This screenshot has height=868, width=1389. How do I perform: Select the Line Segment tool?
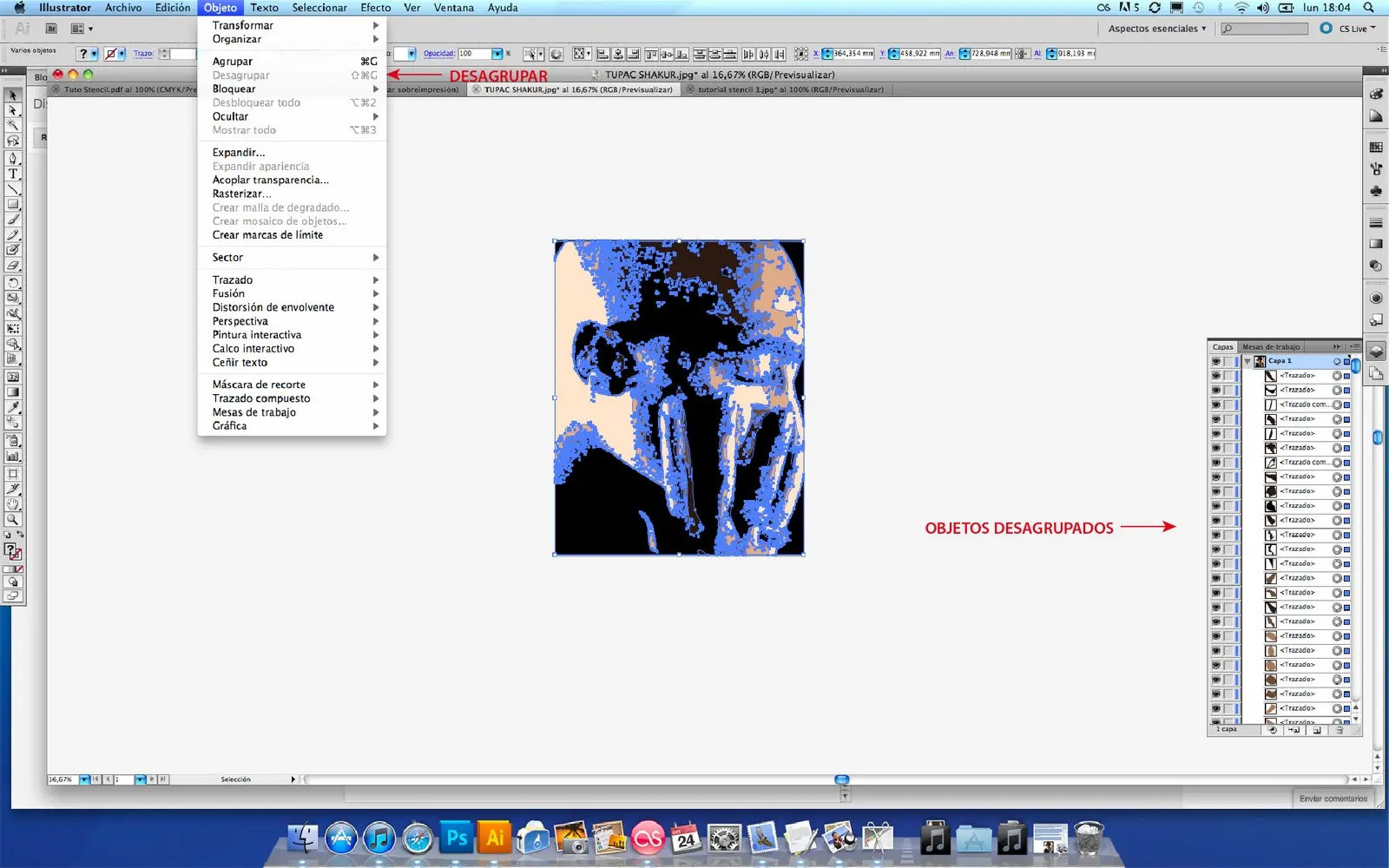[12, 188]
